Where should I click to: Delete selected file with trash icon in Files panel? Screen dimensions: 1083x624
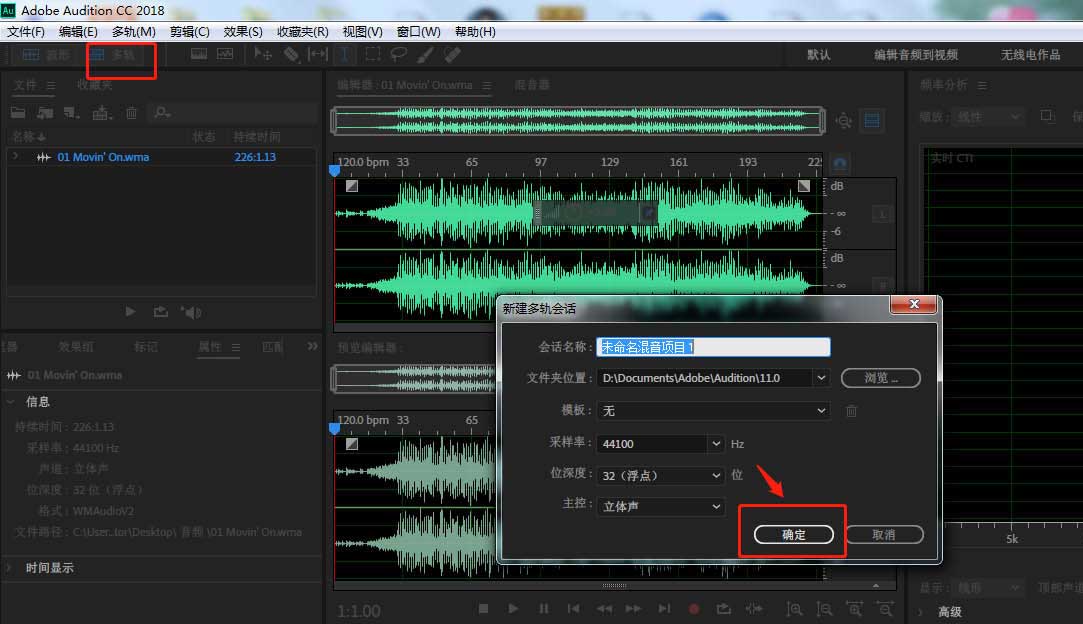tap(131, 112)
